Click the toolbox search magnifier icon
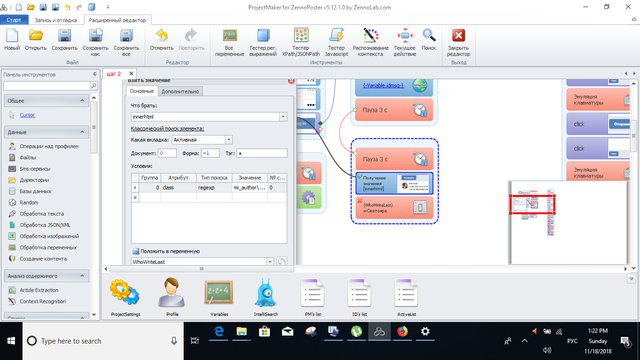This screenshot has height=360, width=640. tap(93, 86)
